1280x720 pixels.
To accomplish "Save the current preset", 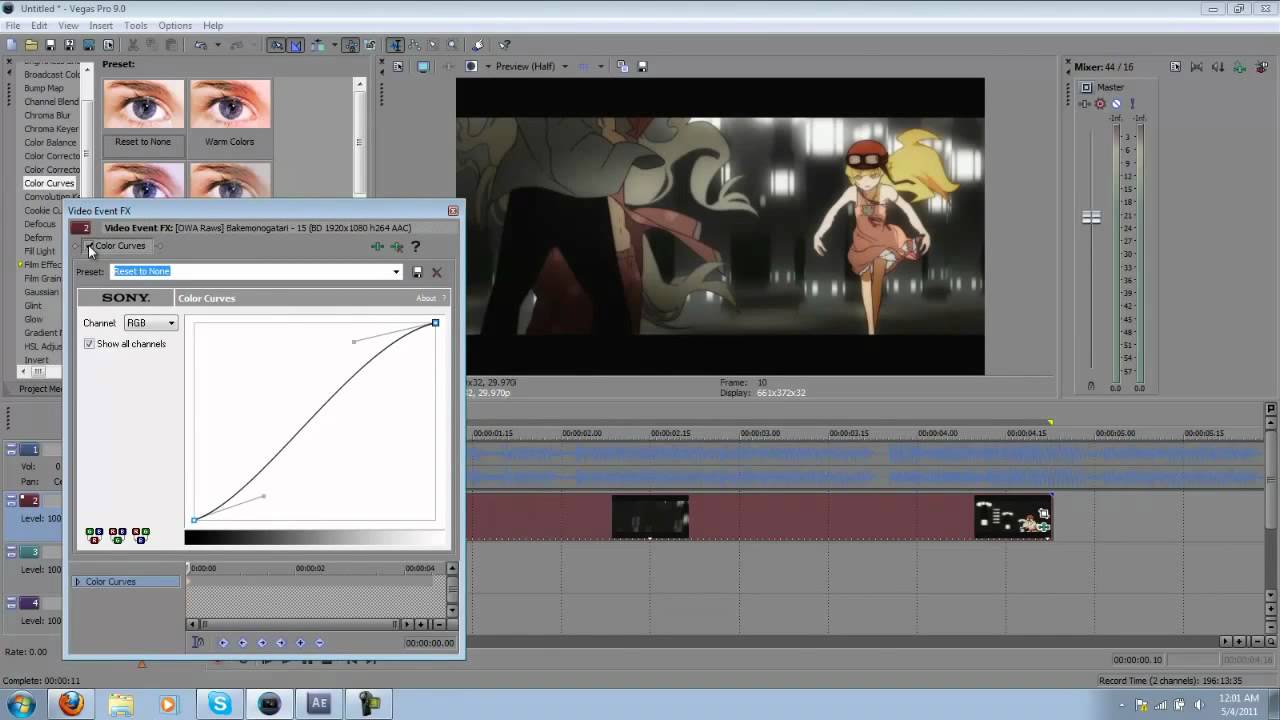I will [x=418, y=272].
